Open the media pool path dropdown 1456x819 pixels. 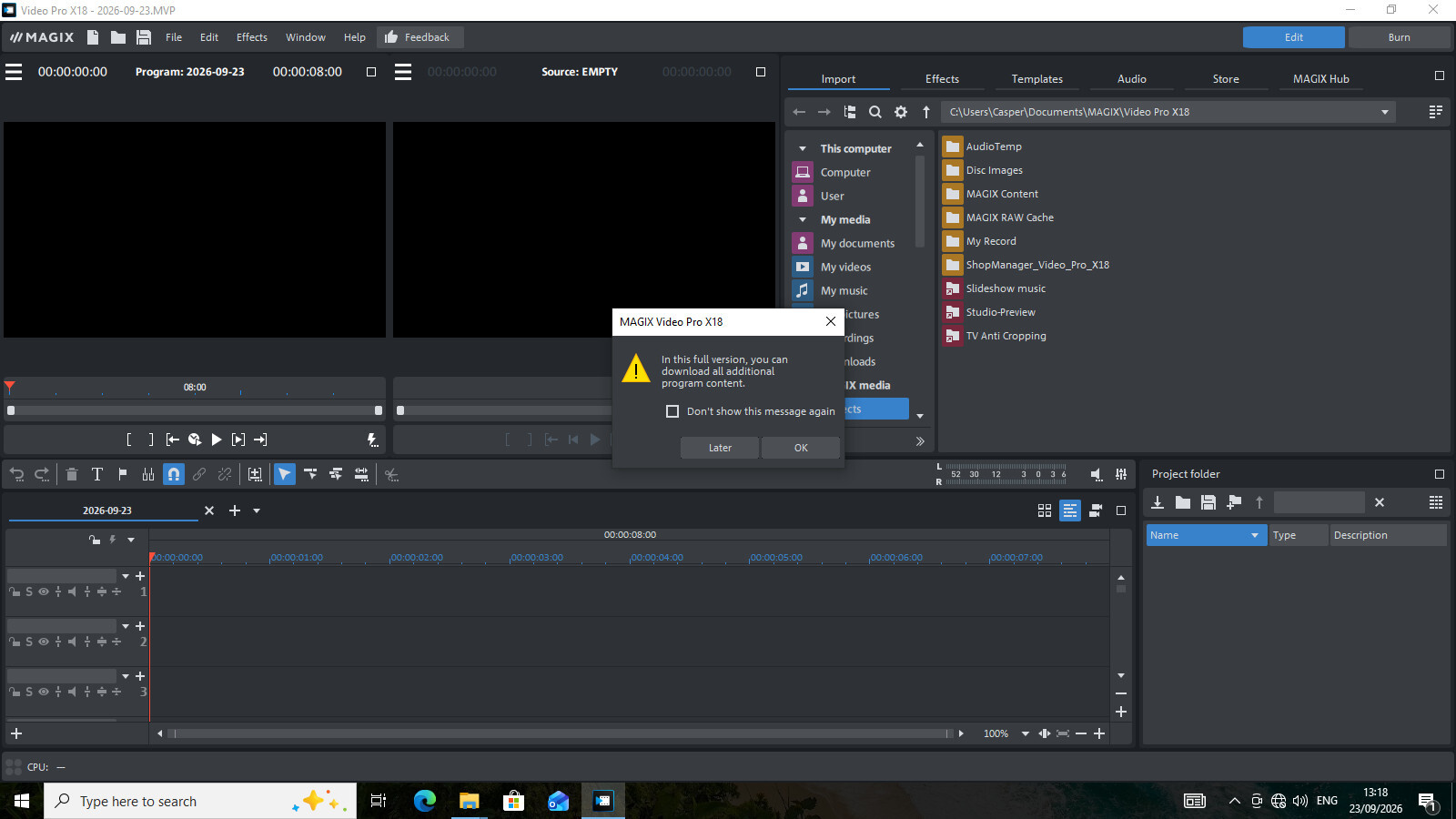pyautogui.click(x=1385, y=112)
